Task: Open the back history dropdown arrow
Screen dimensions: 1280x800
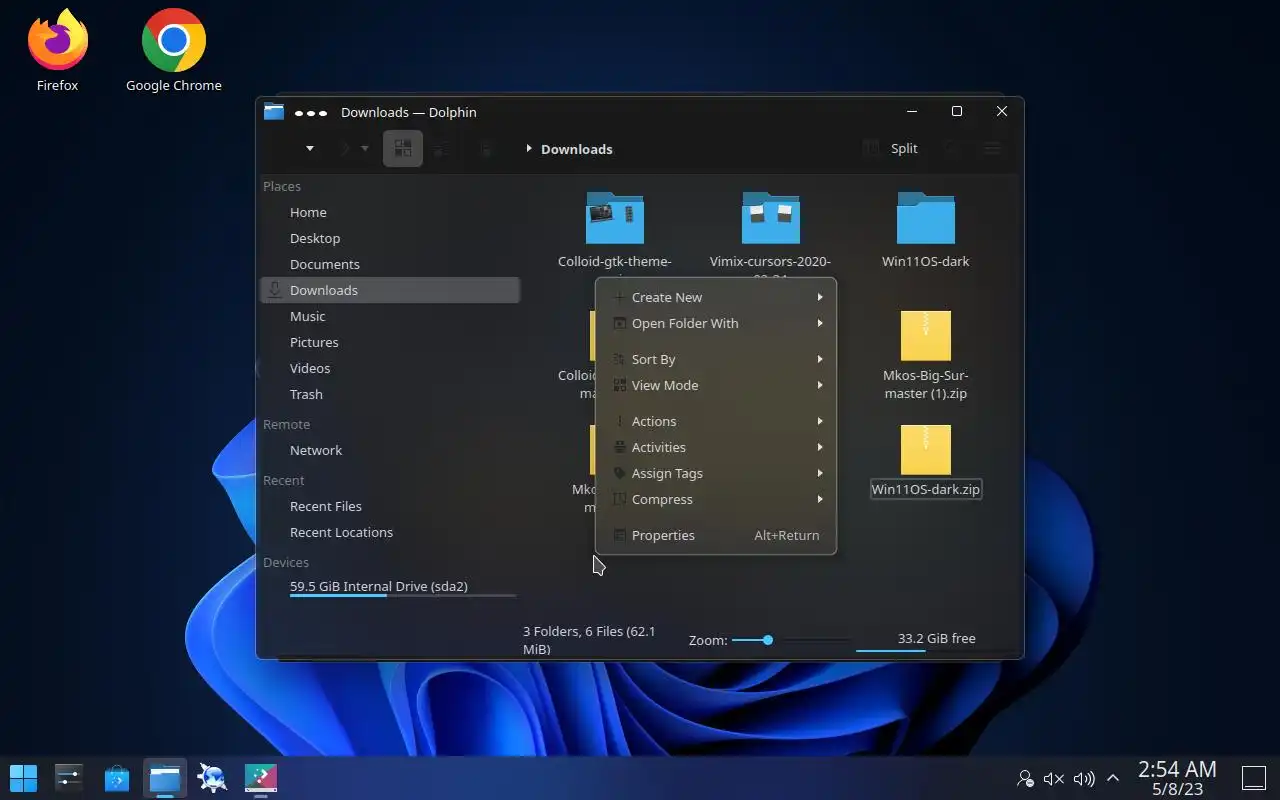Action: point(310,149)
